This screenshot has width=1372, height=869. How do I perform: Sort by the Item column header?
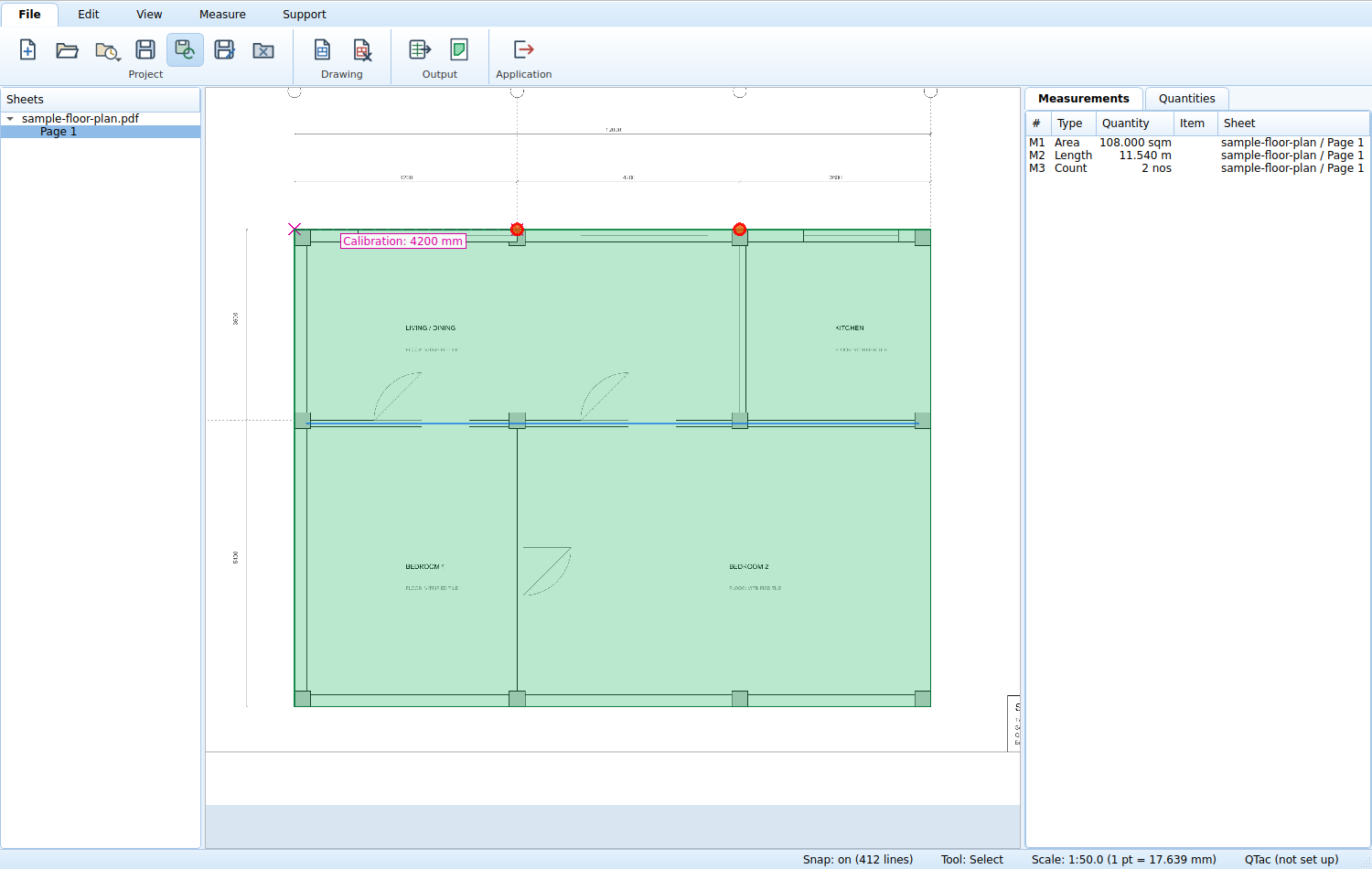[x=1195, y=123]
